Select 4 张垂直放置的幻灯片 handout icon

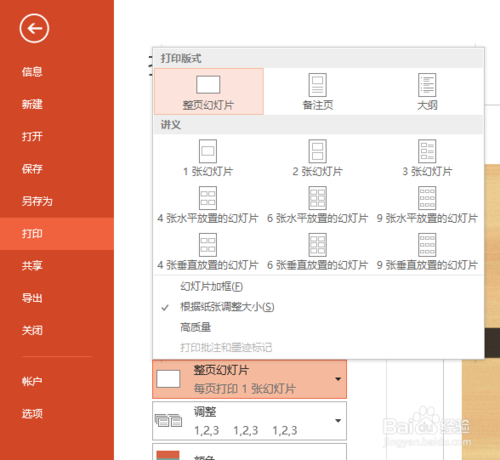click(208, 245)
